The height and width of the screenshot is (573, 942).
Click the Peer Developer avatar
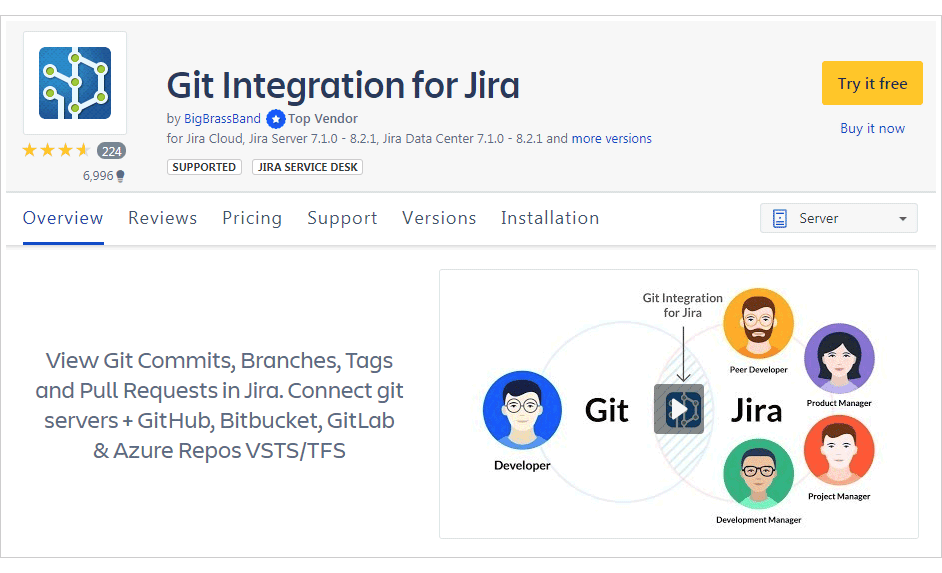click(758, 323)
